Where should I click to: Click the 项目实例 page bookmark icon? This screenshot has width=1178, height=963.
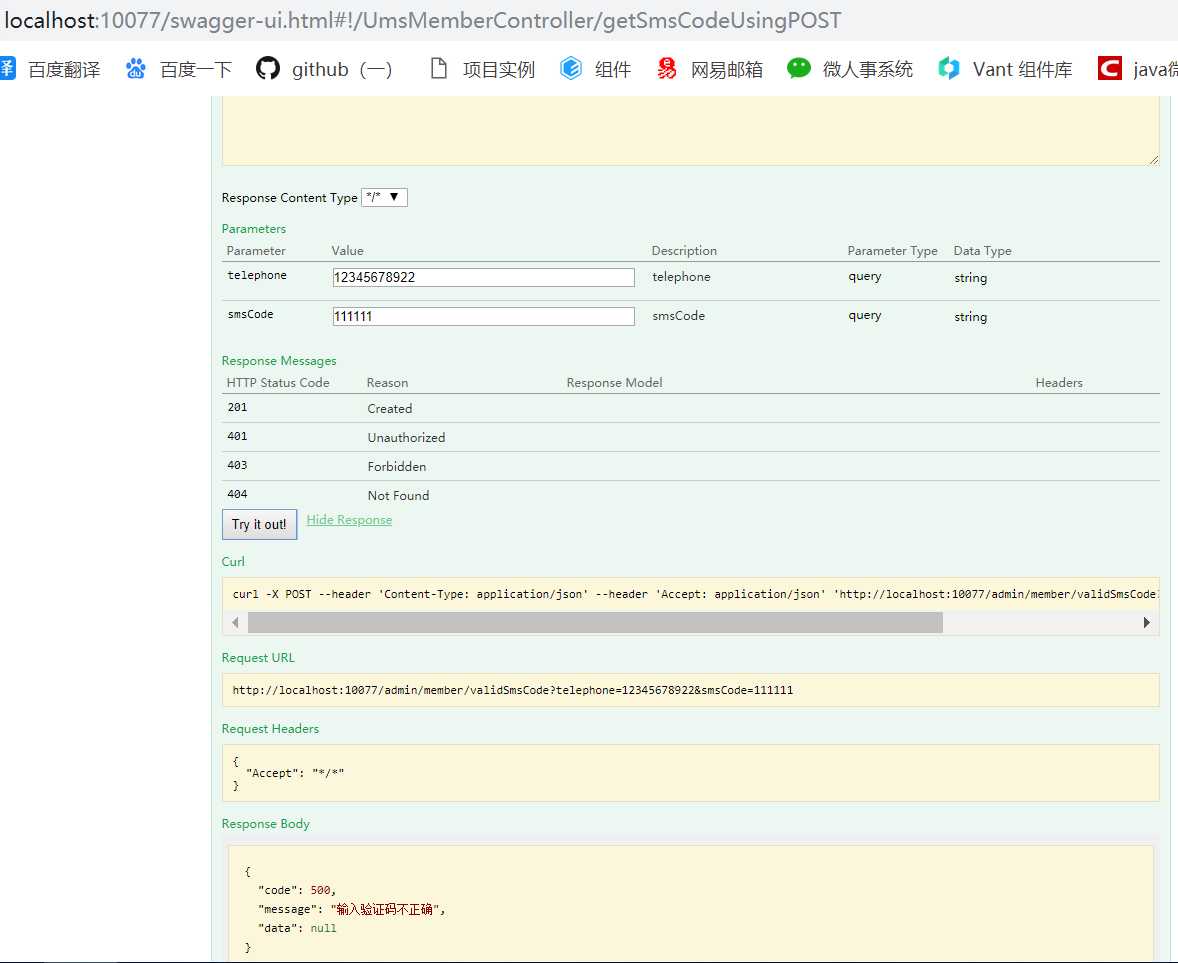(x=439, y=68)
